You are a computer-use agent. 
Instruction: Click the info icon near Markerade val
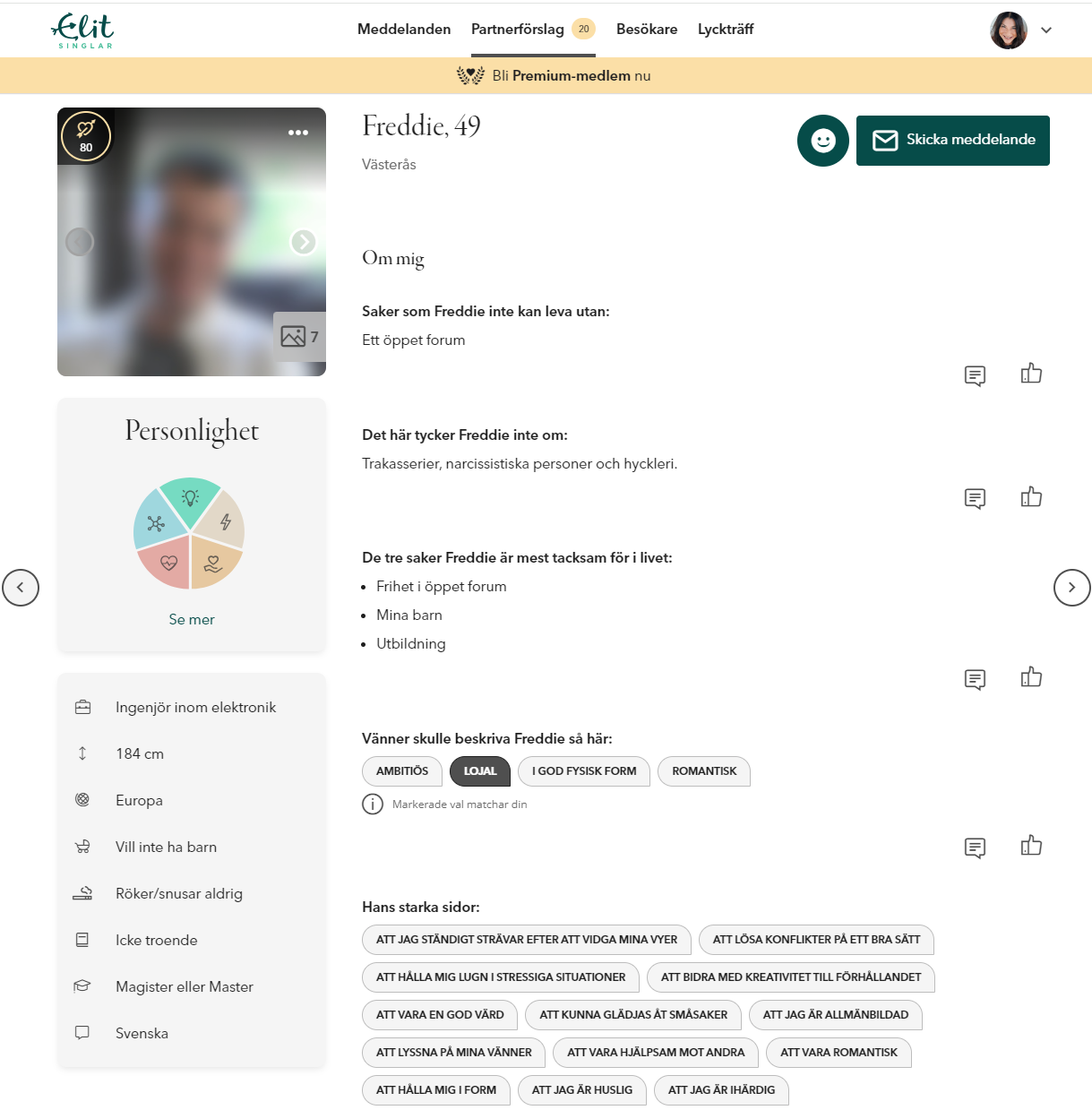373,805
